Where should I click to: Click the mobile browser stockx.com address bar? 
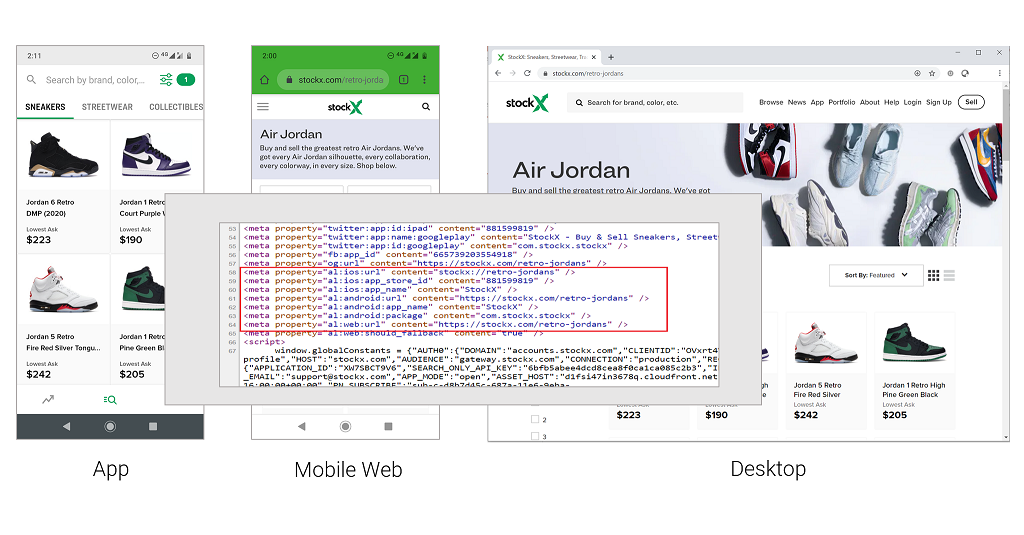334,80
